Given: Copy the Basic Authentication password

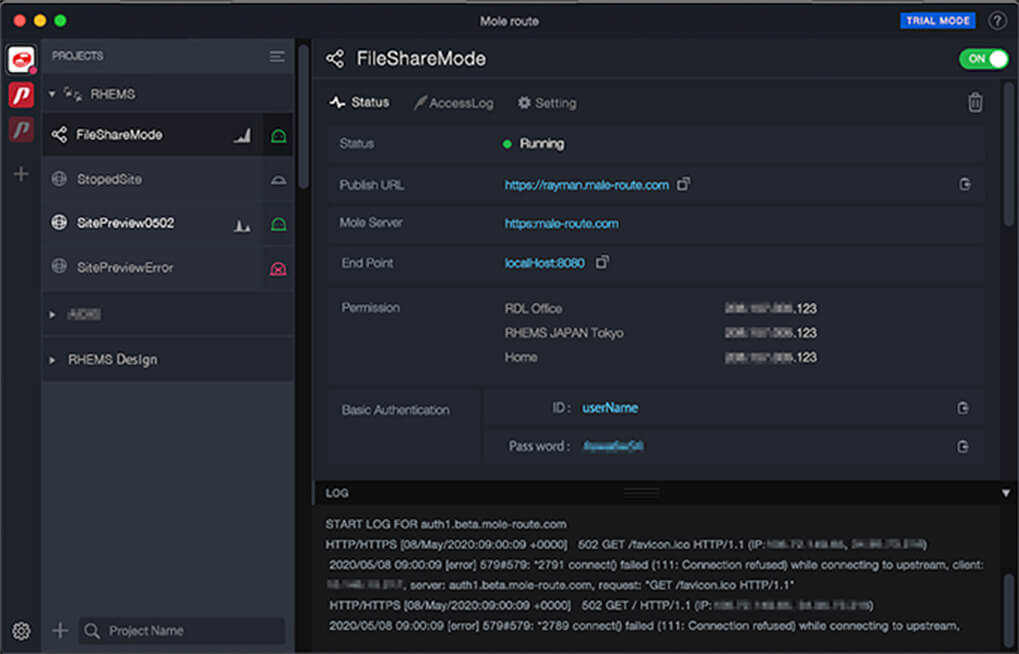Looking at the screenshot, I should [x=963, y=446].
